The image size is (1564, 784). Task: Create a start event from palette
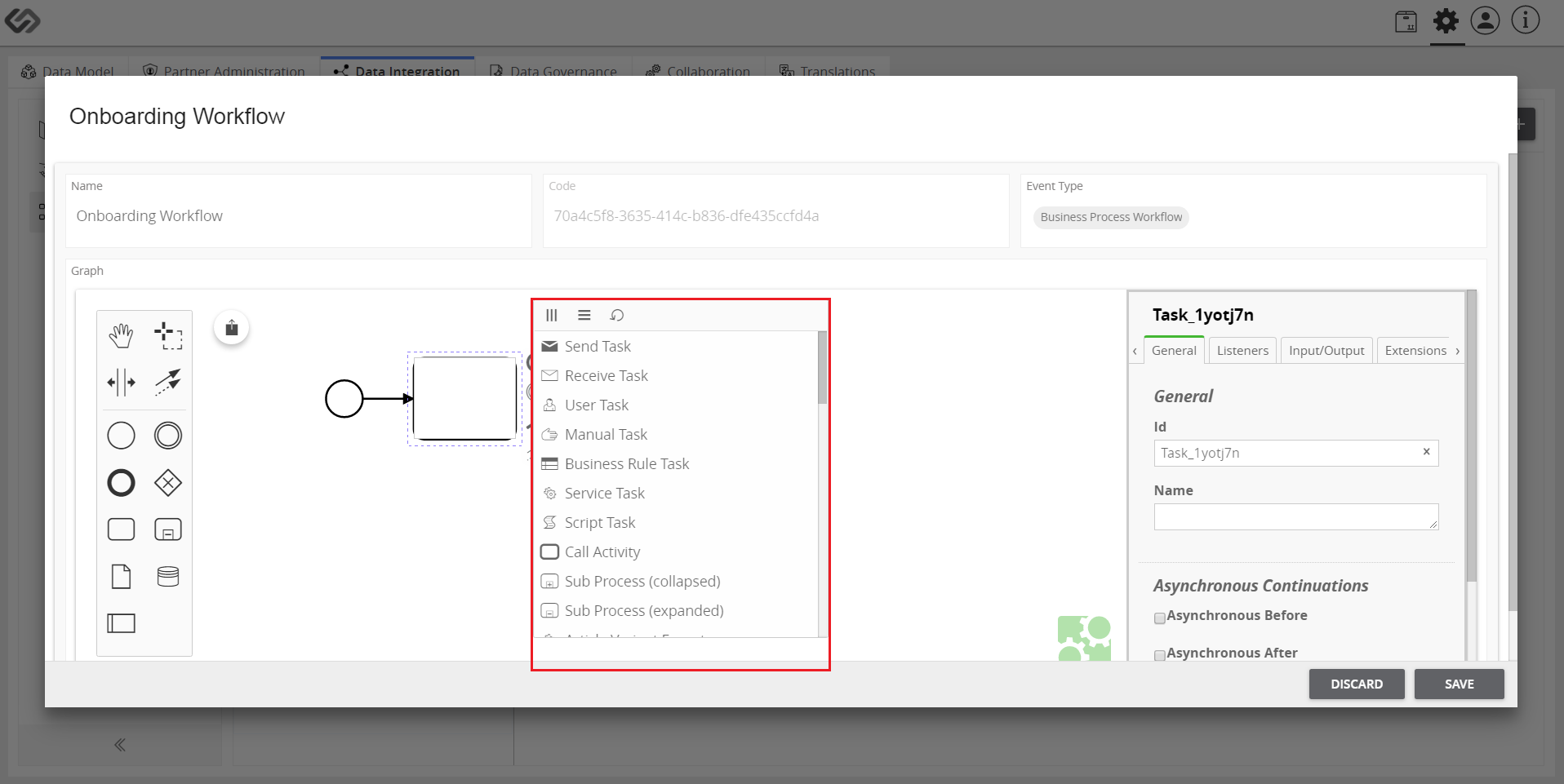[121, 436]
